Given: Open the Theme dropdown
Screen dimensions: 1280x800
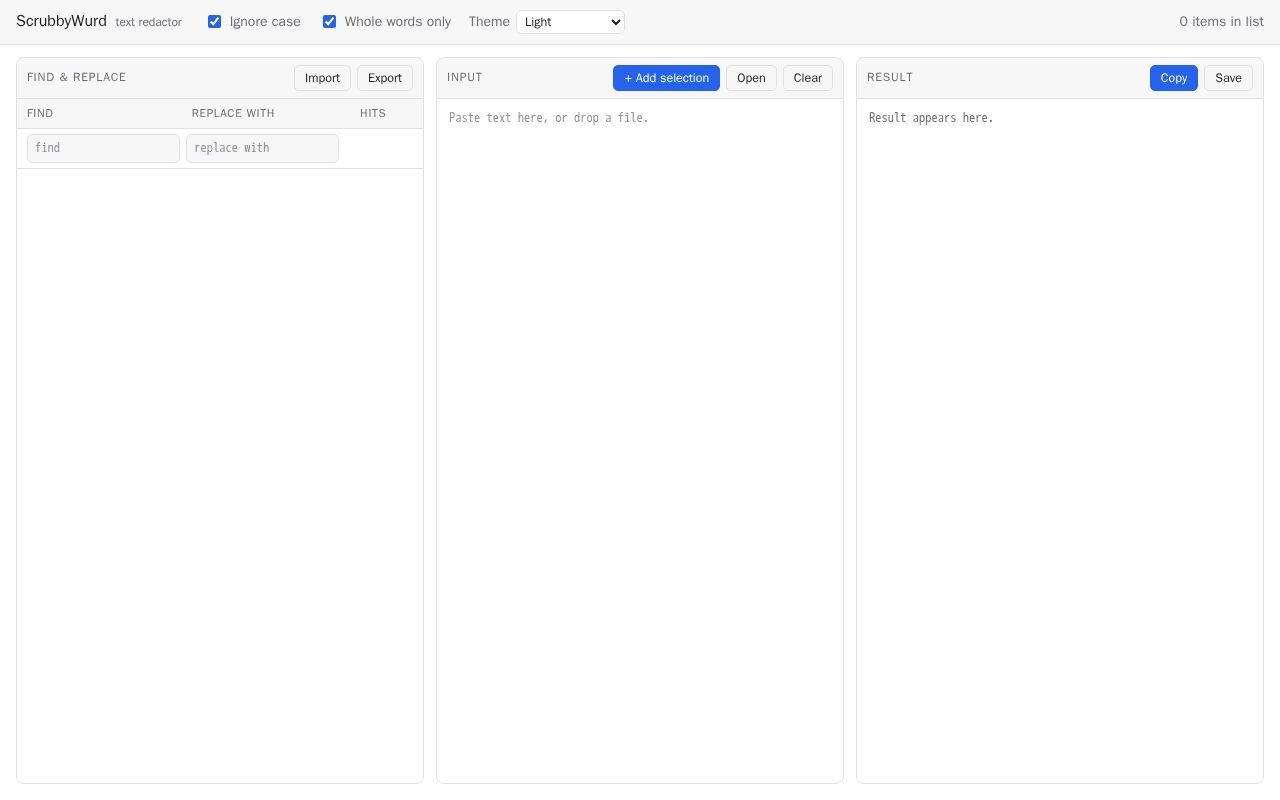Looking at the screenshot, I should click(x=570, y=22).
